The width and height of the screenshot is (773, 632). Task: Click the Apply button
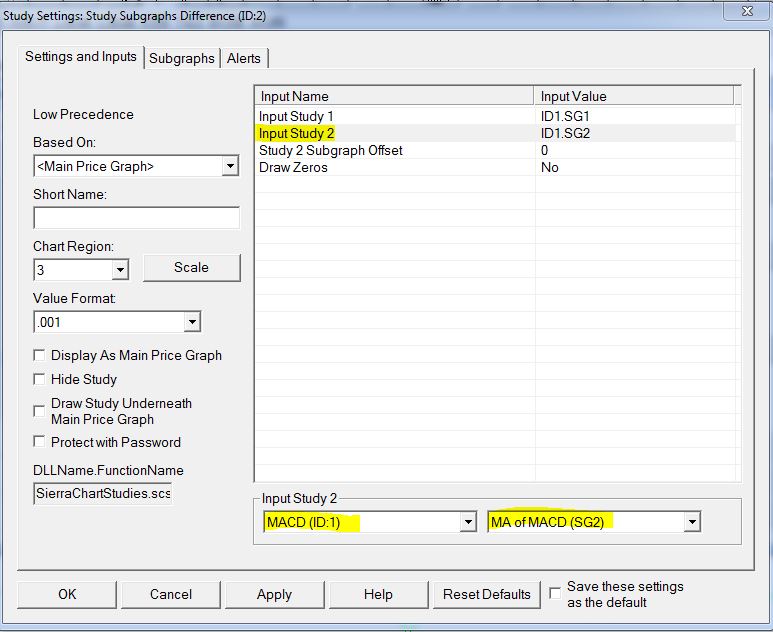tap(275, 595)
